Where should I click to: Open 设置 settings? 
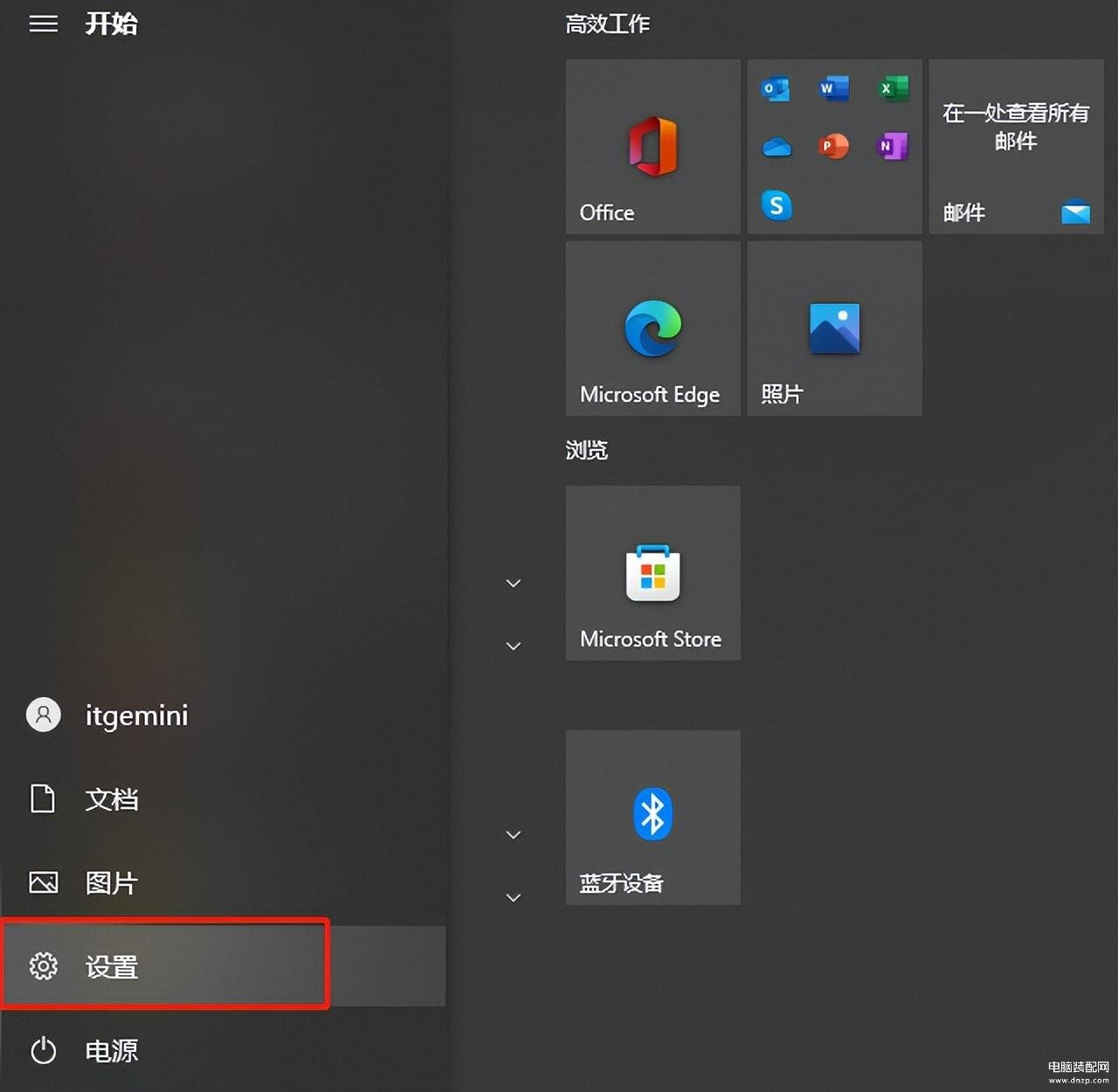pyautogui.click(x=223, y=966)
